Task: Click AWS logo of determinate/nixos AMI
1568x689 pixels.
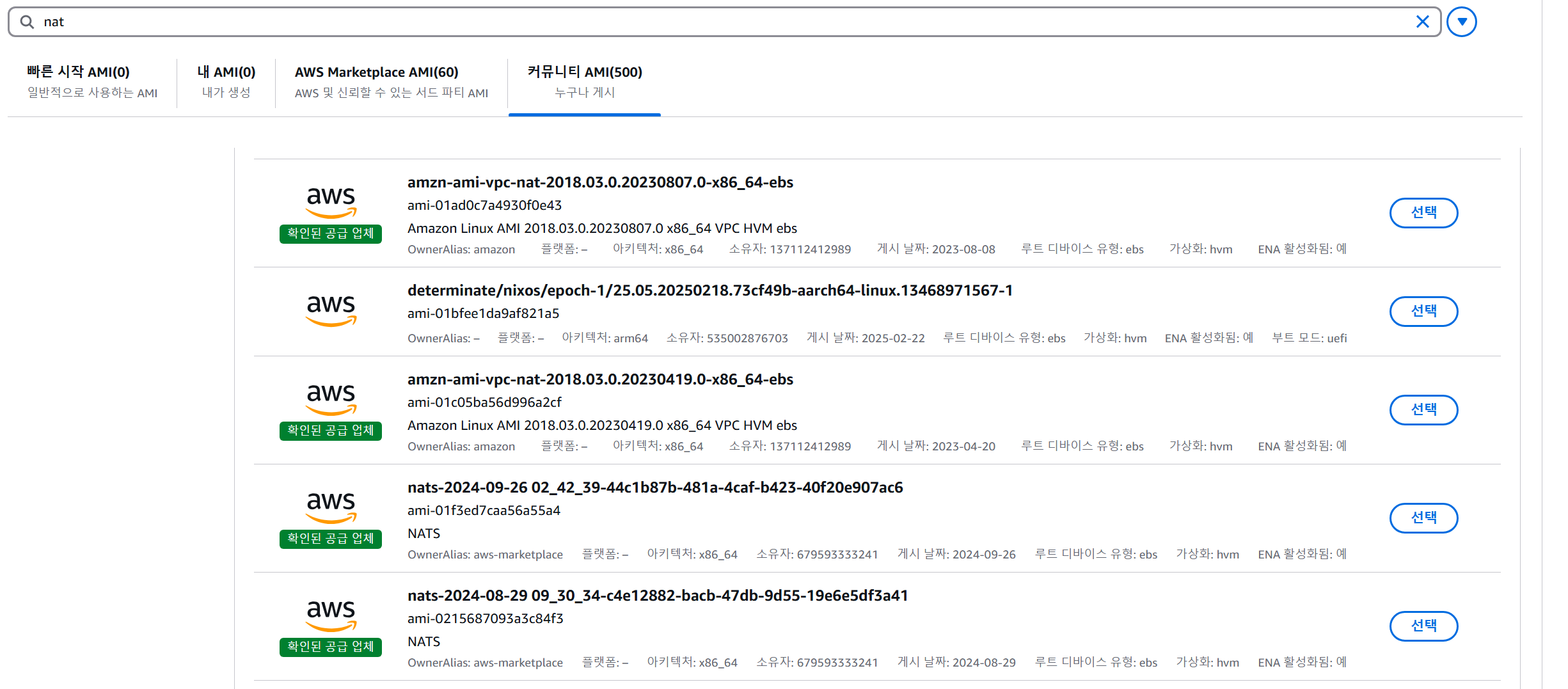Action: 331,310
